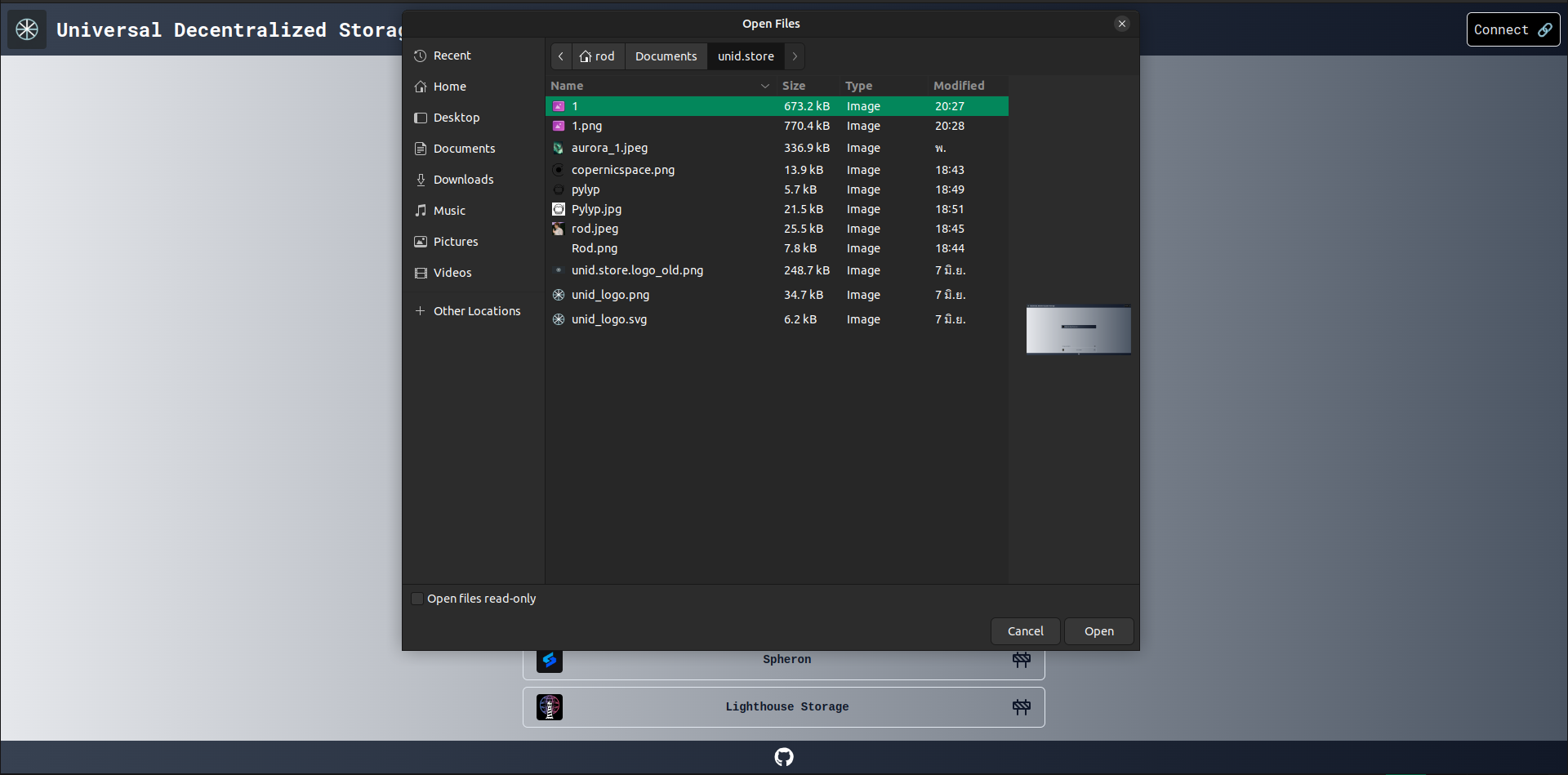Screen dimensions: 1568x775
Task: Select the aurora_1.jpeg file
Action: point(777,148)
